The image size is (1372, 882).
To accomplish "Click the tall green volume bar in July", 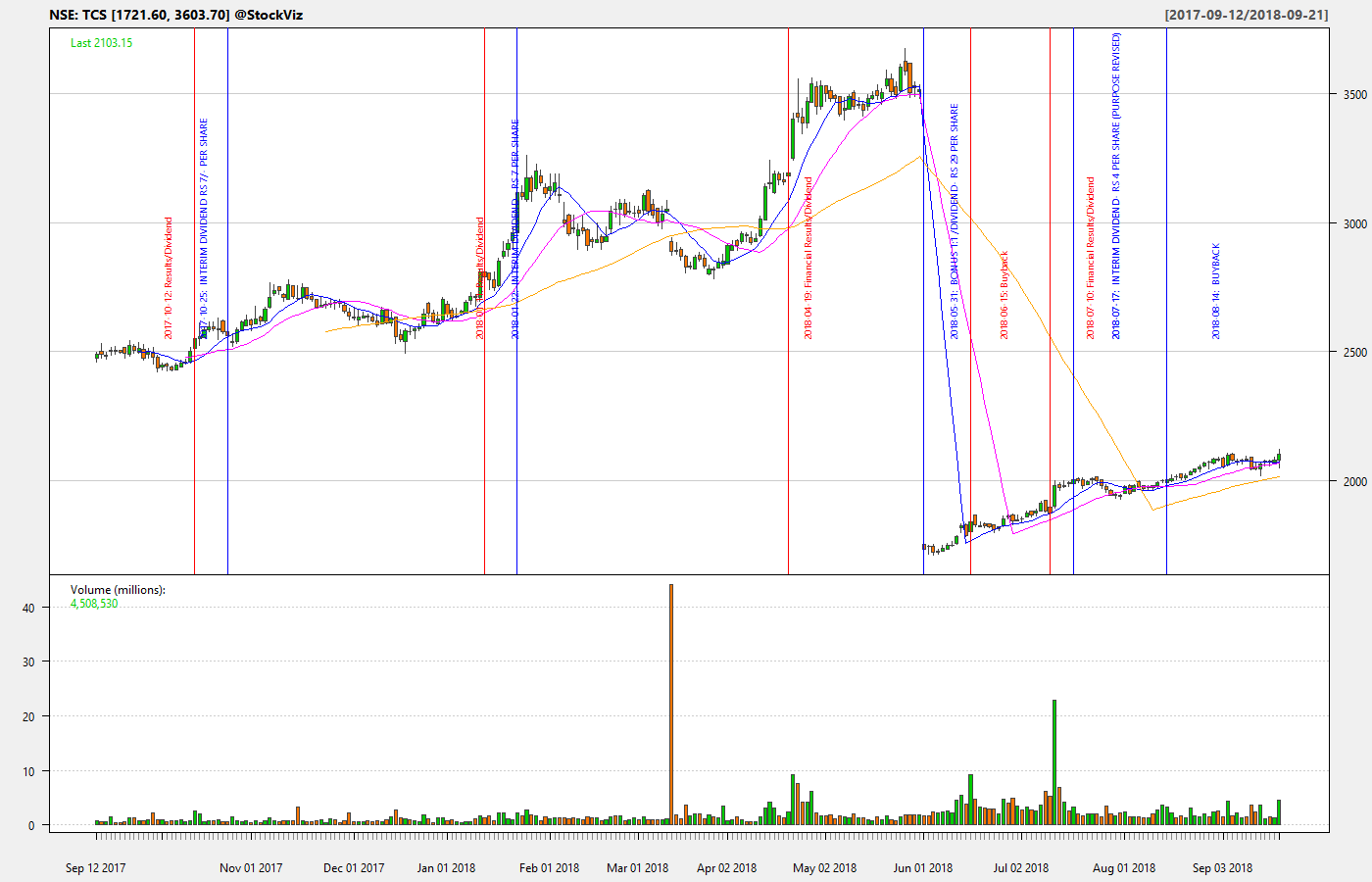I will click(x=1054, y=762).
